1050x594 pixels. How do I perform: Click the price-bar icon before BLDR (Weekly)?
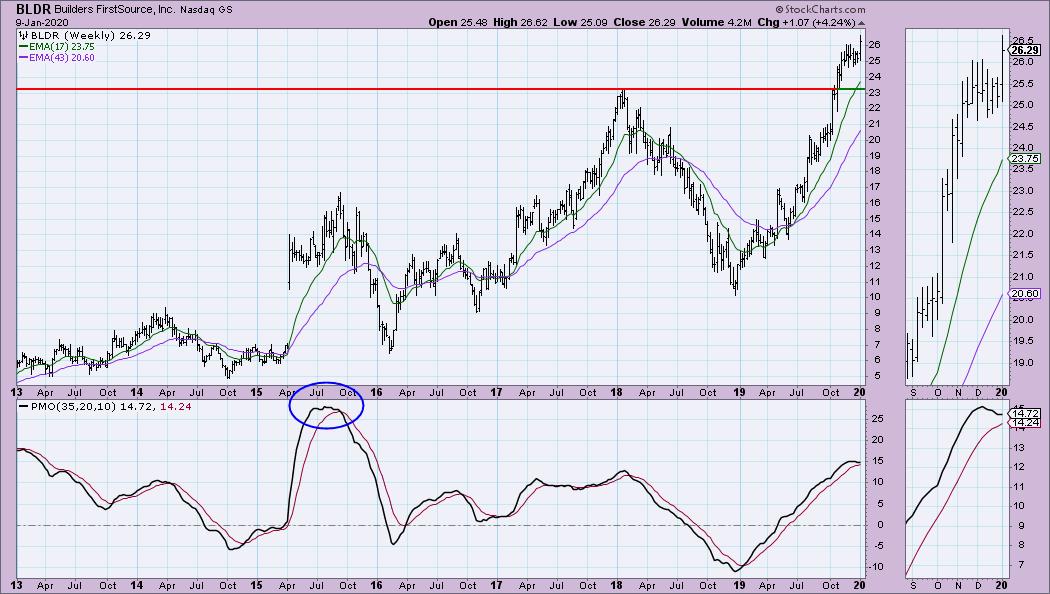point(23,35)
